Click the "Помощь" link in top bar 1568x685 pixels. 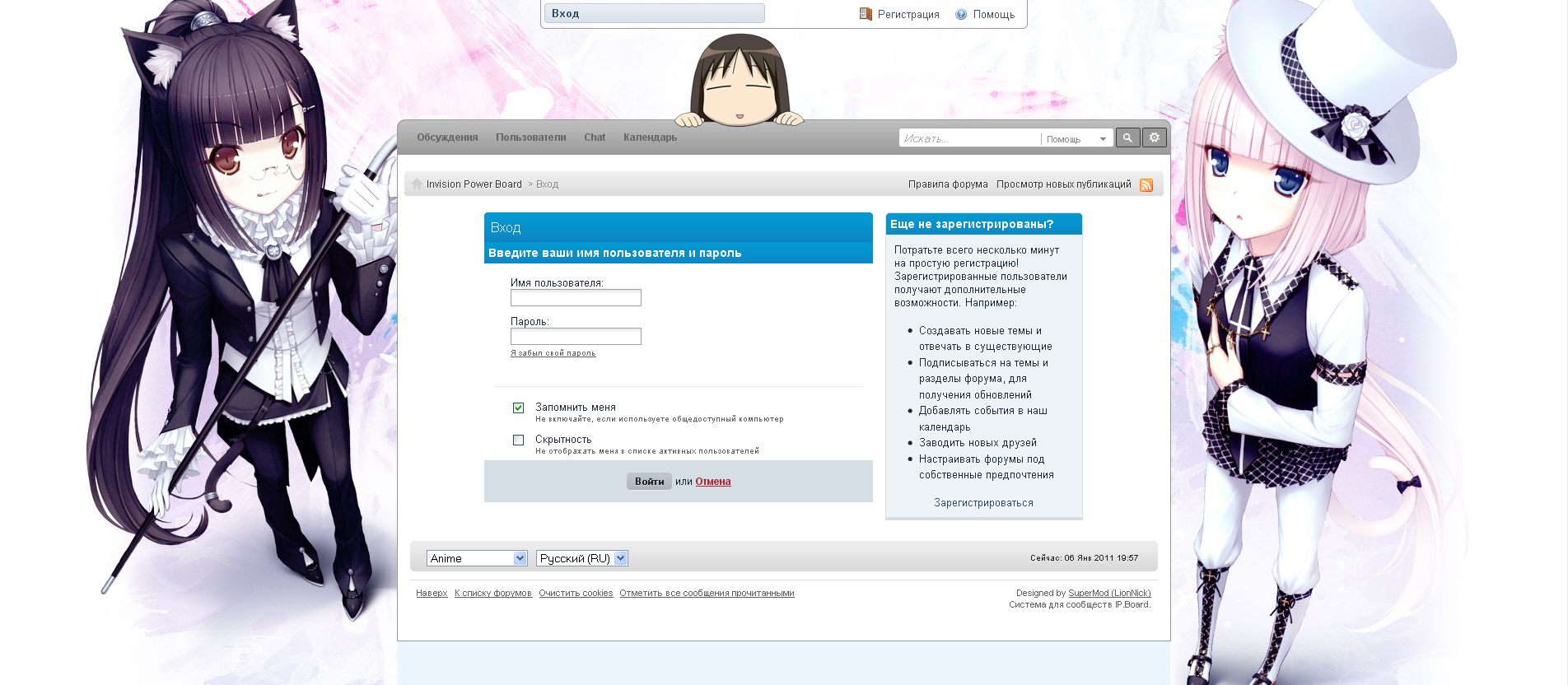(x=994, y=15)
